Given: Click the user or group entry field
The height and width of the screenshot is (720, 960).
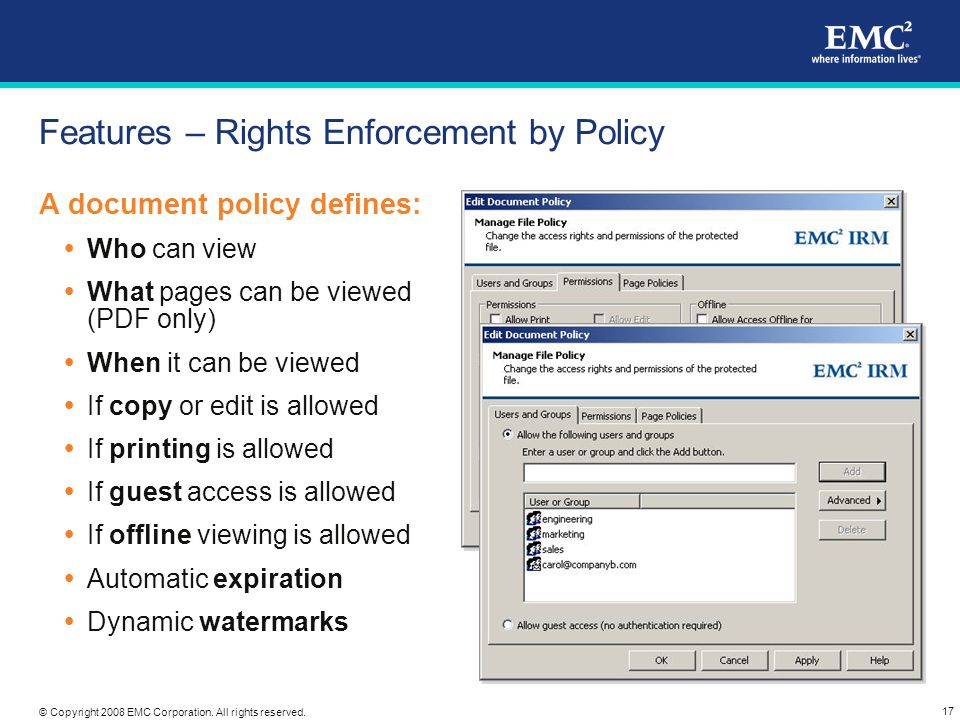Looking at the screenshot, I should [659, 473].
